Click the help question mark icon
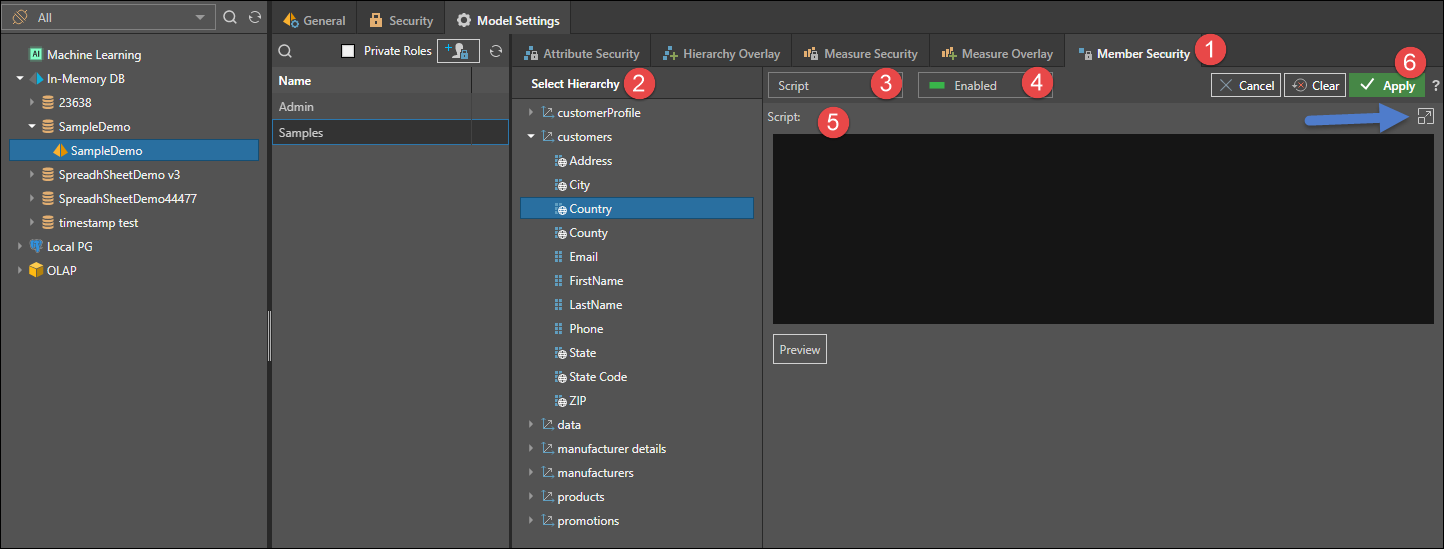The height and width of the screenshot is (549, 1444). (1436, 86)
